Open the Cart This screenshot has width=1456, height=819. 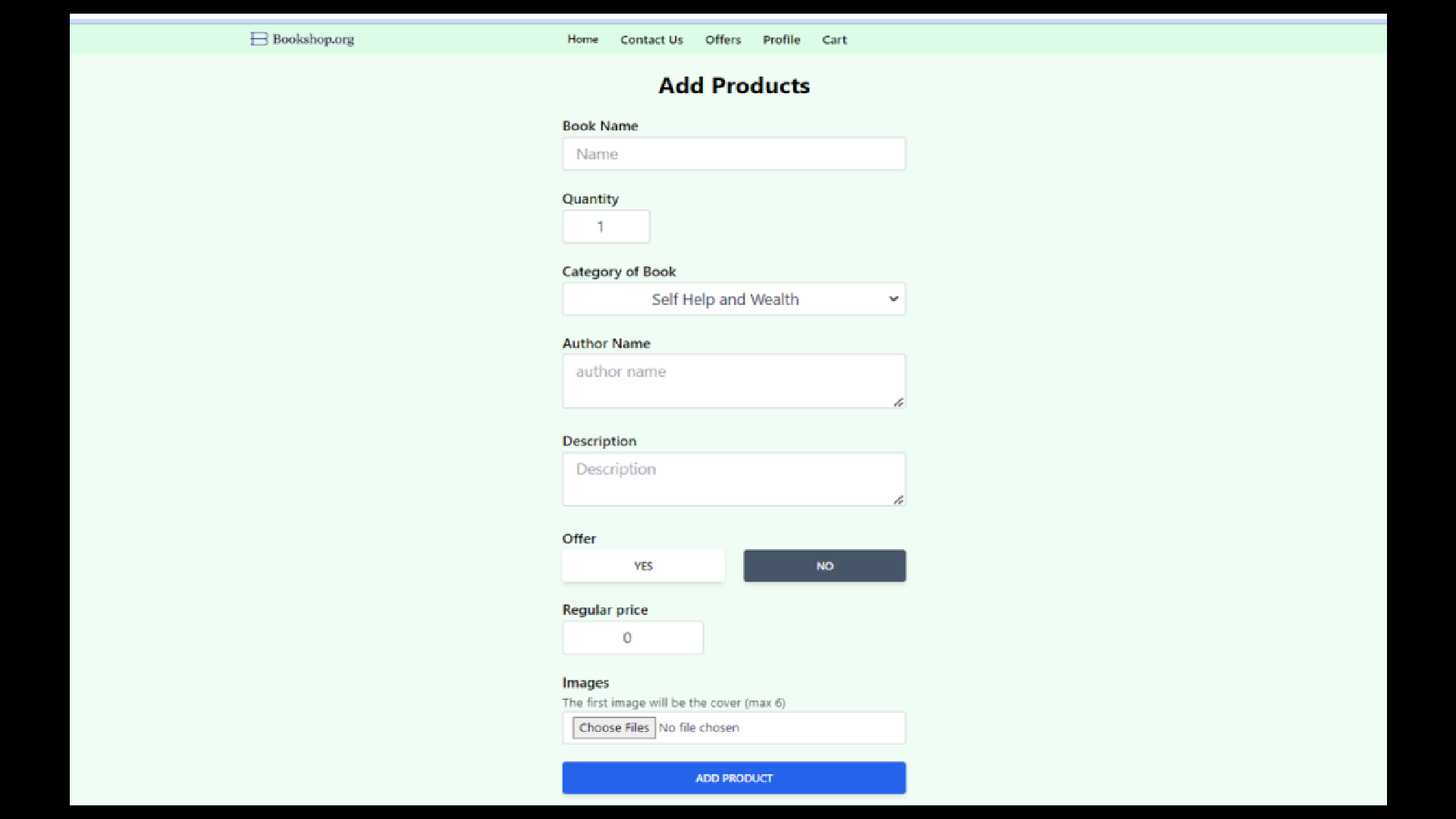click(x=834, y=39)
